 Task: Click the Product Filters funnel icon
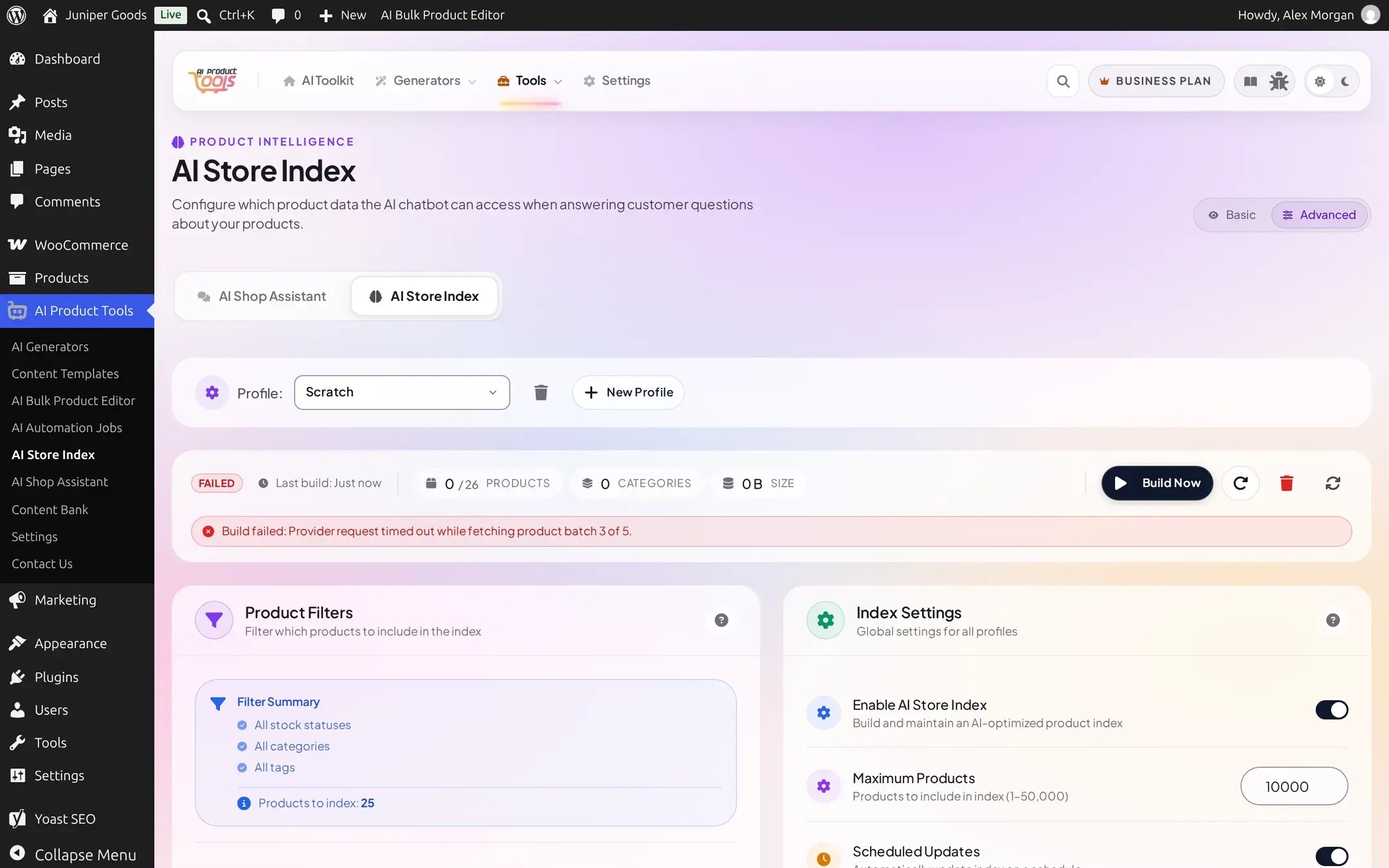(214, 620)
